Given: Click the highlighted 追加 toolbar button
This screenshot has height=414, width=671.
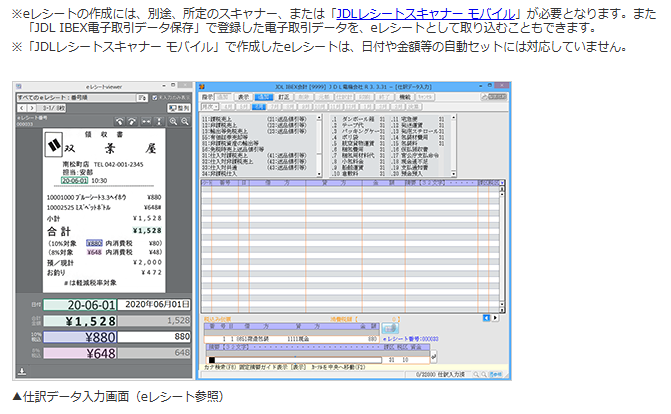Looking at the screenshot, I should pyautogui.click(x=264, y=97).
